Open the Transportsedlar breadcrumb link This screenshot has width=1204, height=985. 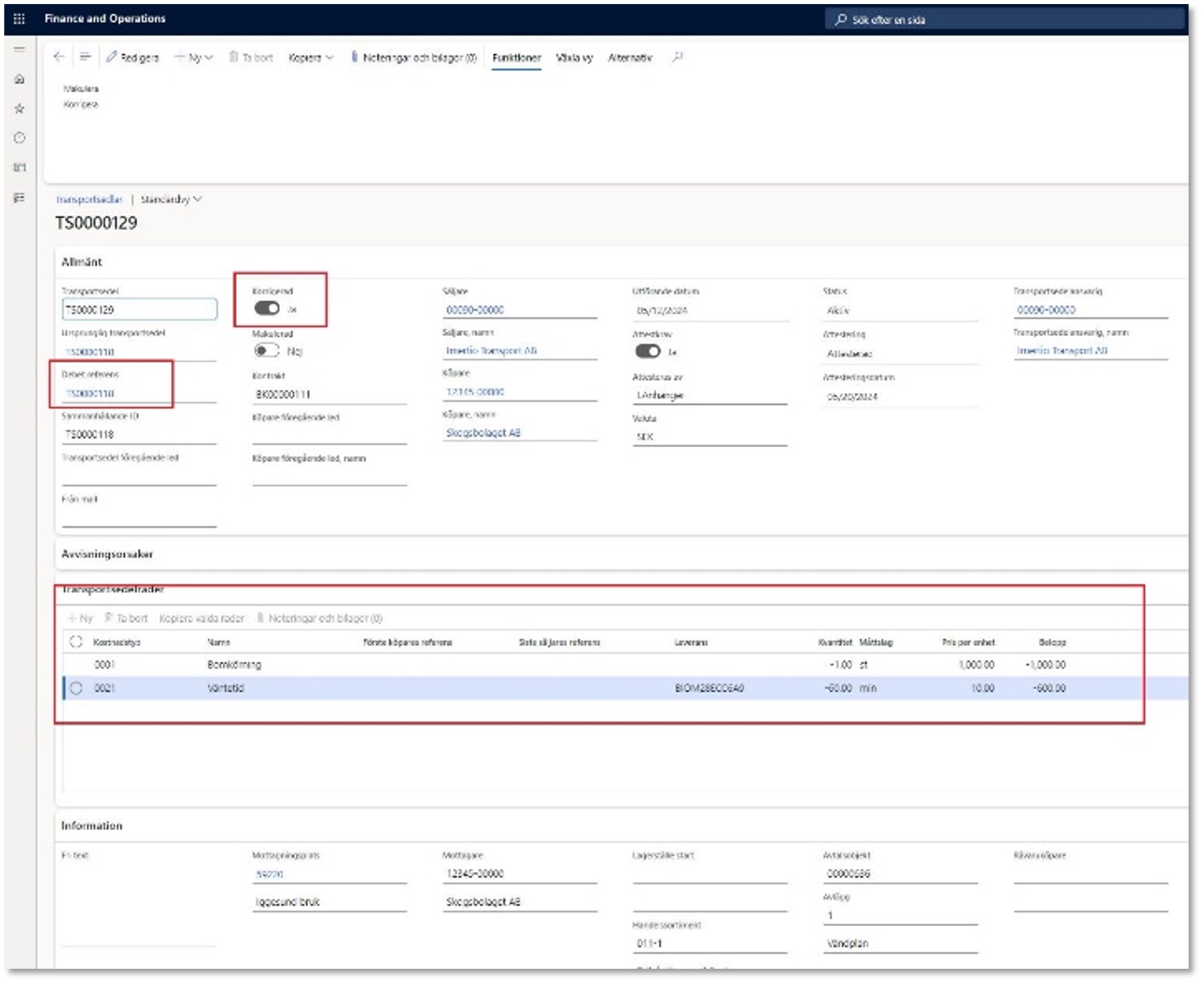point(89,199)
